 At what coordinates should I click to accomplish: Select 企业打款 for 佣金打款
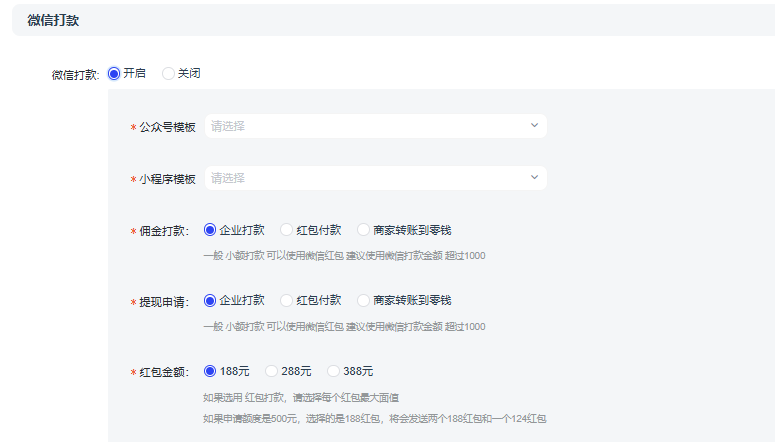pyautogui.click(x=210, y=230)
